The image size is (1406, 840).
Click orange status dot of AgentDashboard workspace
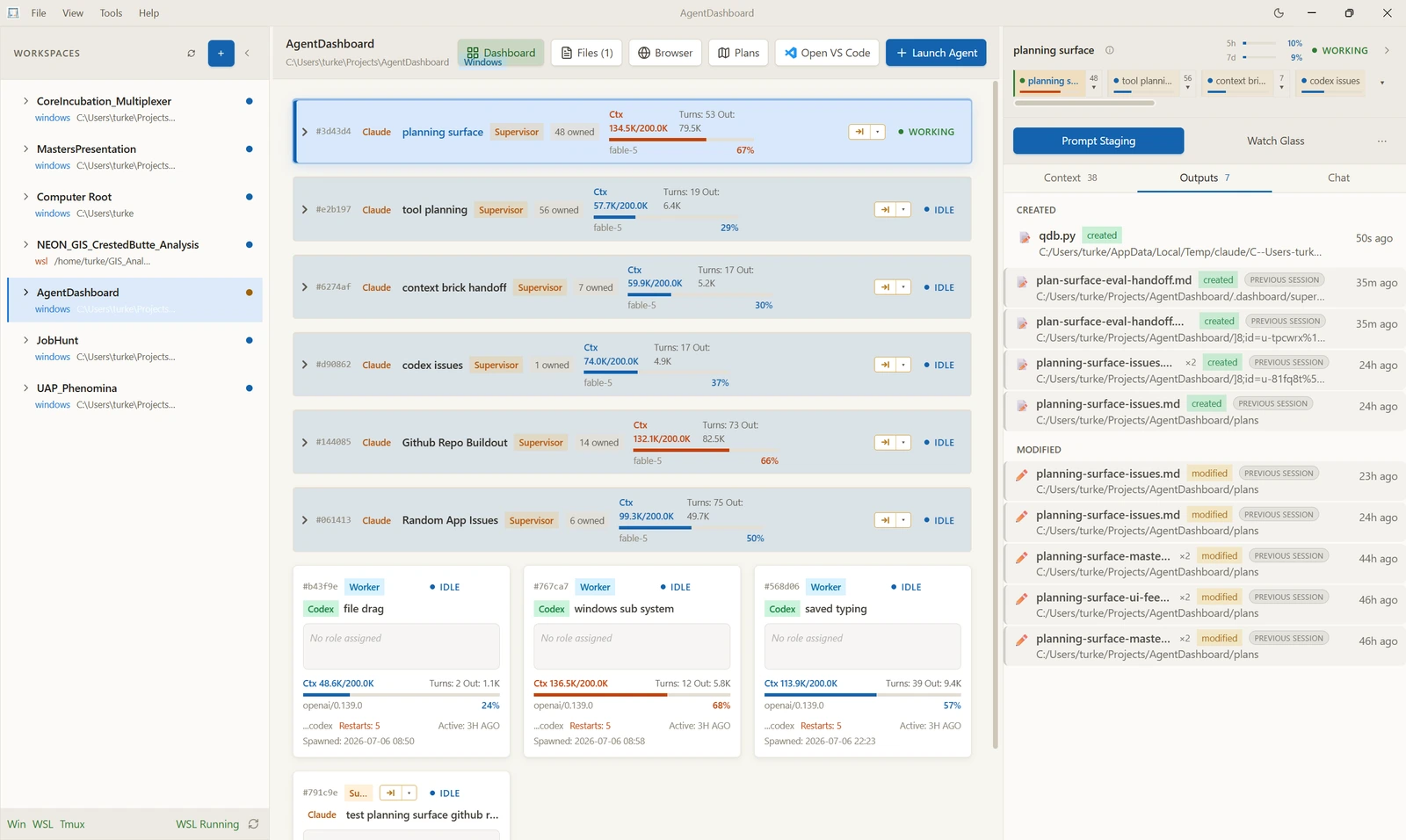[250, 293]
